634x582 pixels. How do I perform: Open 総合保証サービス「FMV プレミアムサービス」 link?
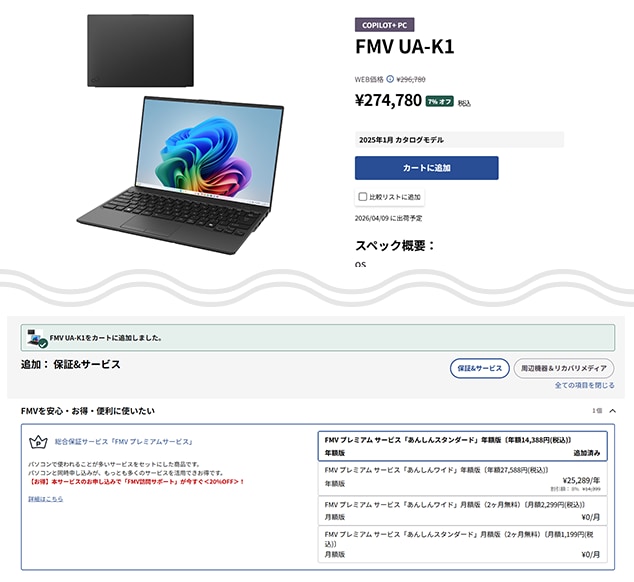[123, 442]
